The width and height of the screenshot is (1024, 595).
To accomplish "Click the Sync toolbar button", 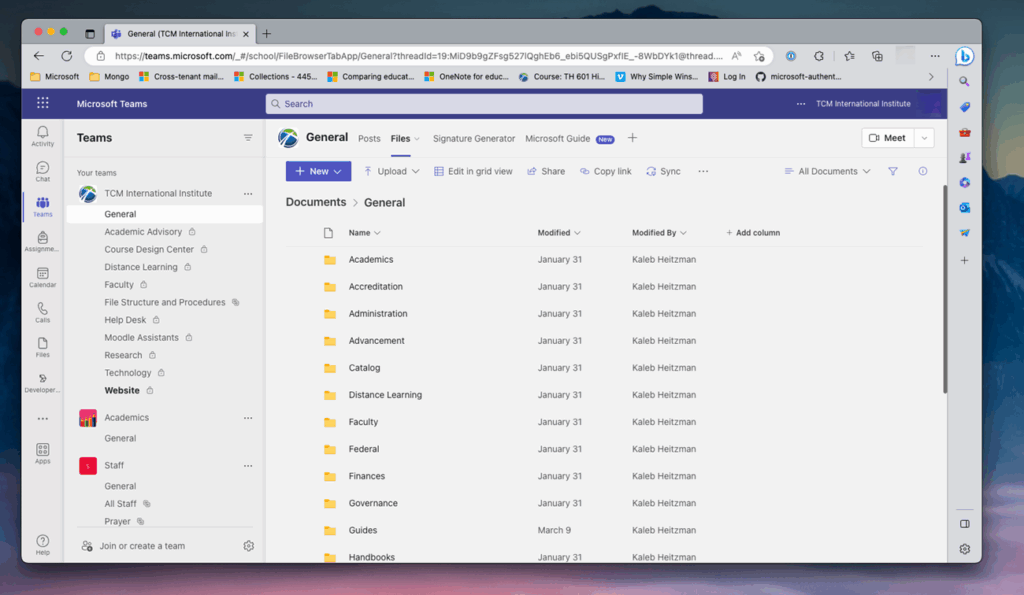I will coord(663,172).
